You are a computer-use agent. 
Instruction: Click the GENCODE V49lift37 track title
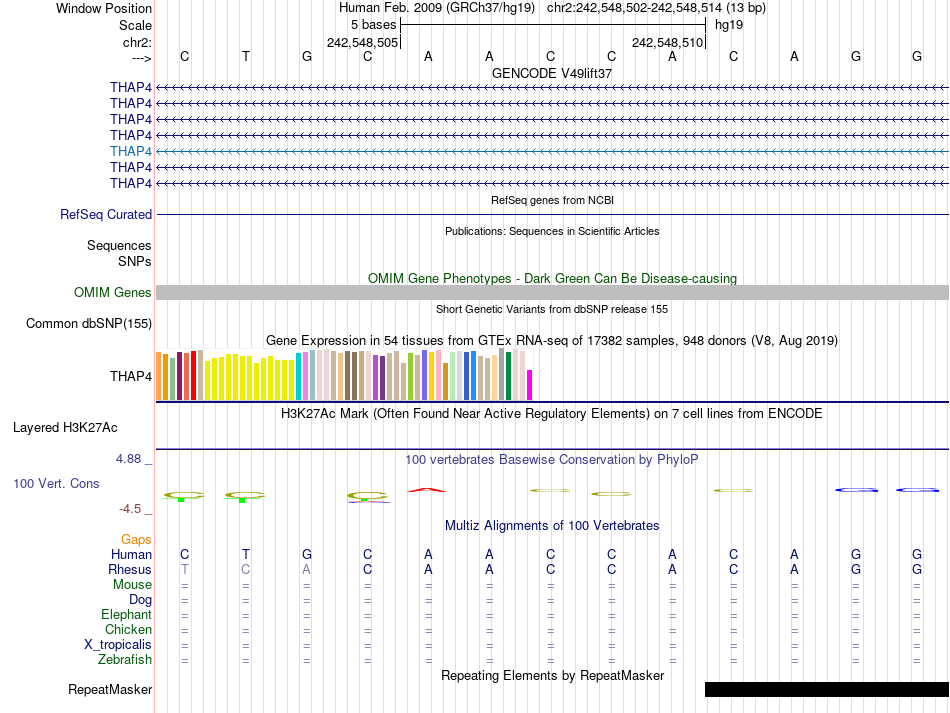click(x=552, y=73)
